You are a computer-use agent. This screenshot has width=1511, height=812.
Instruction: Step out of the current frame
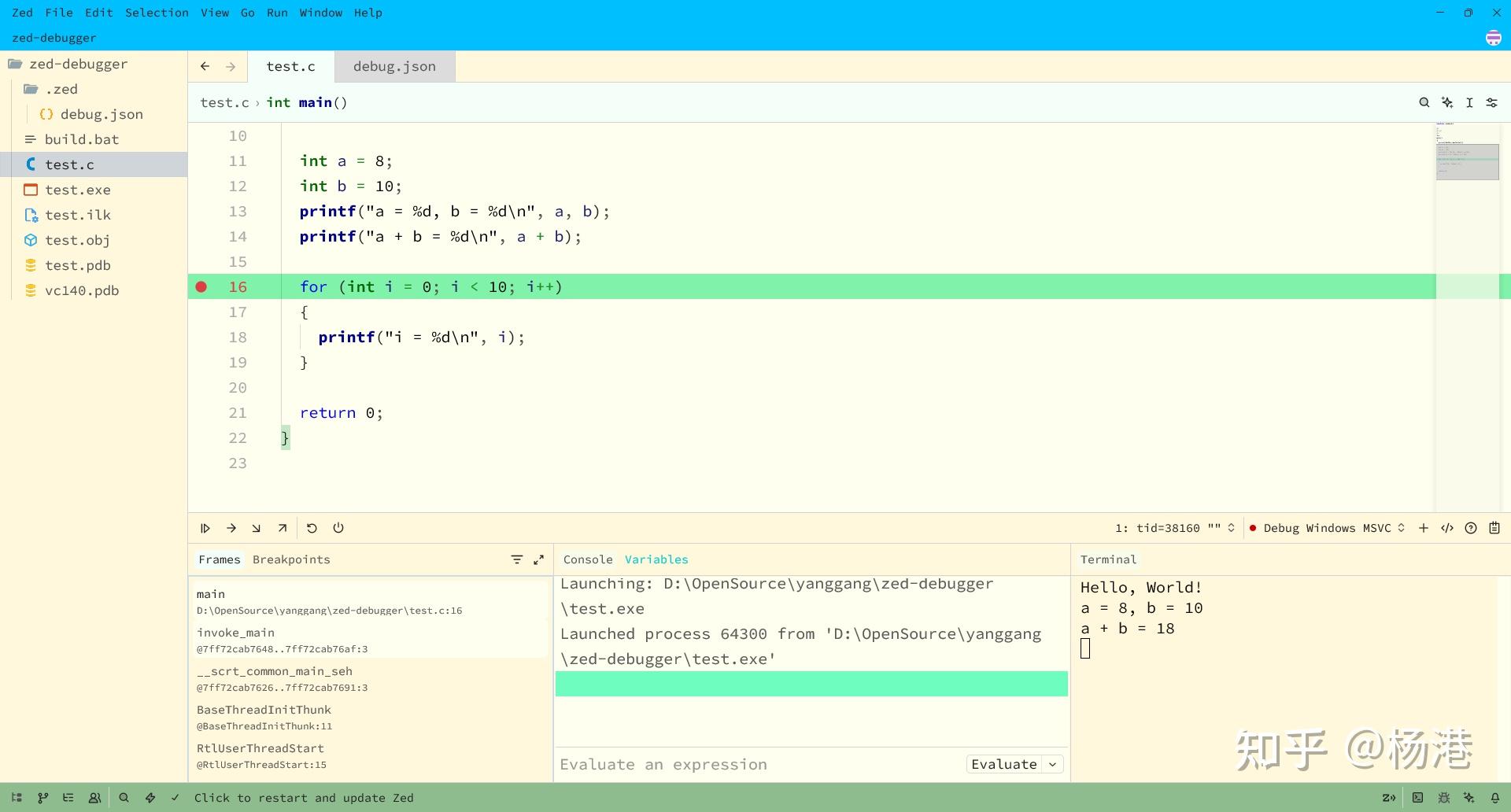click(283, 528)
